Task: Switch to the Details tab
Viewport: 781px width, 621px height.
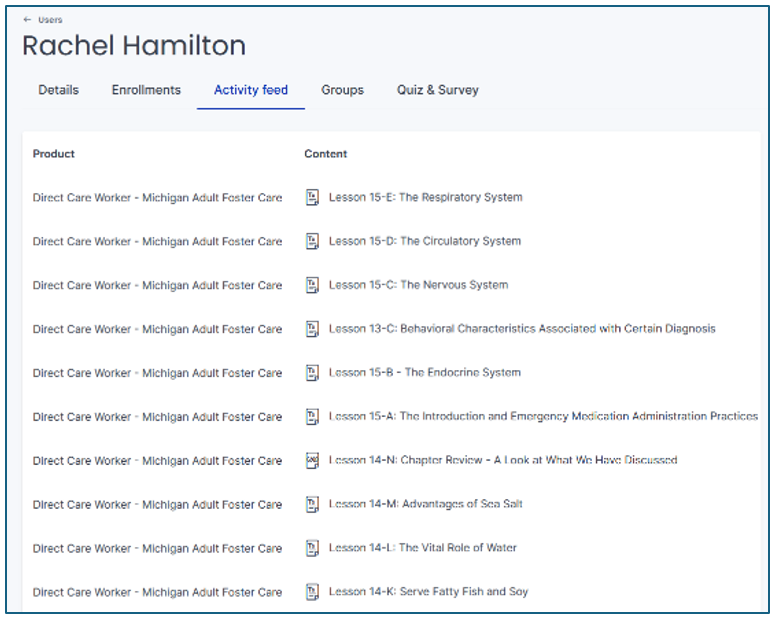Action: tap(58, 90)
